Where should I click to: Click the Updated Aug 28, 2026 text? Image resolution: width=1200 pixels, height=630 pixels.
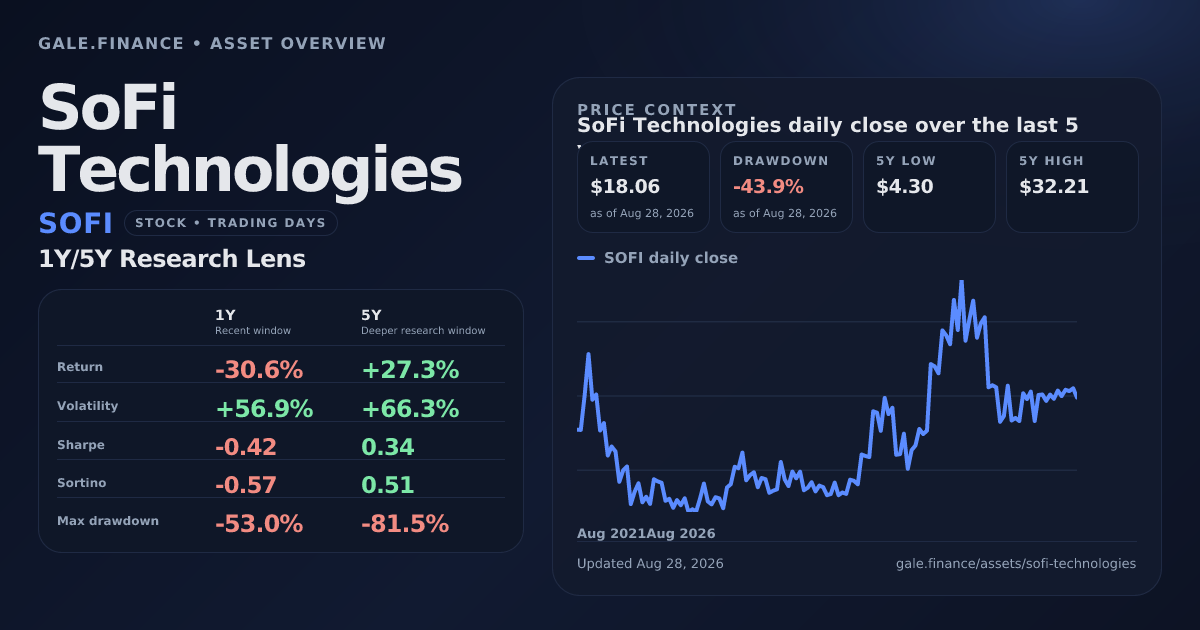tap(650, 564)
